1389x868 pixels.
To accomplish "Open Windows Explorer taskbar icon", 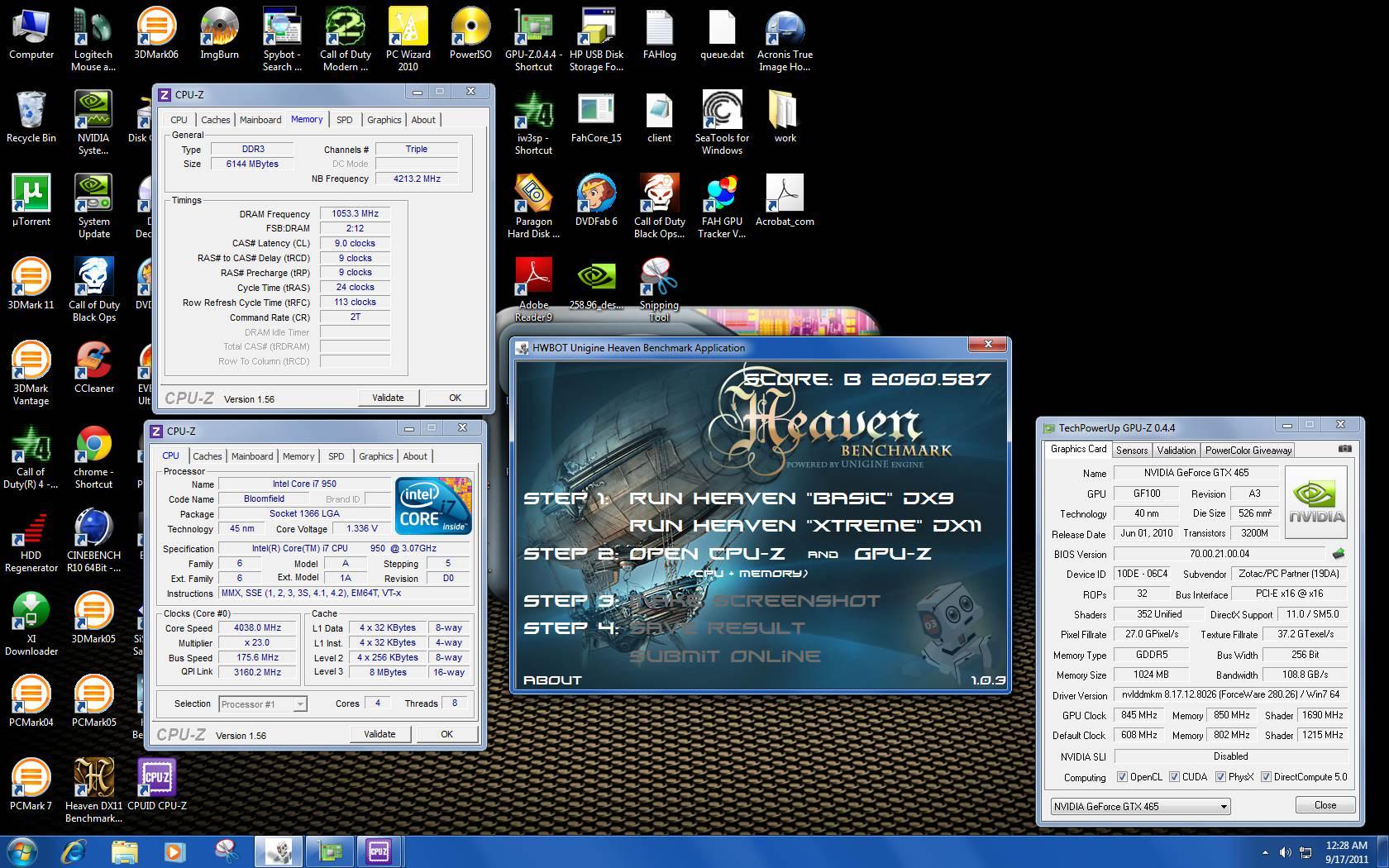I will (x=124, y=851).
